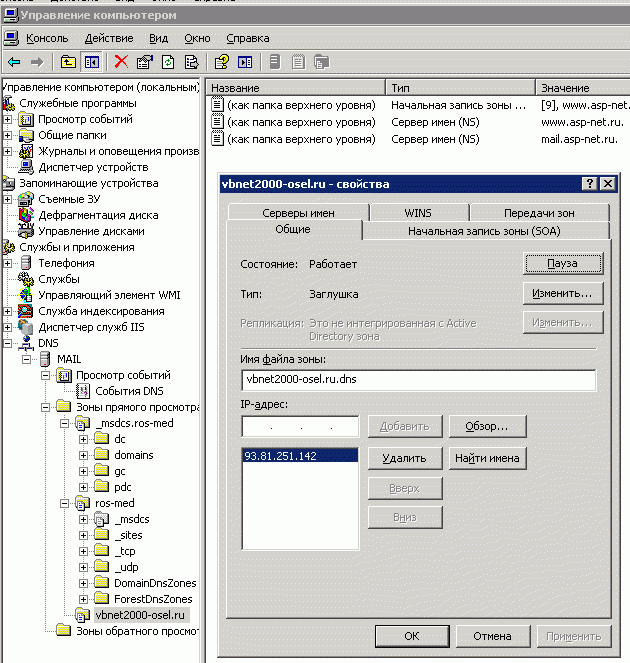
Task: Click the new record document toolbar icon
Action: pos(298,62)
